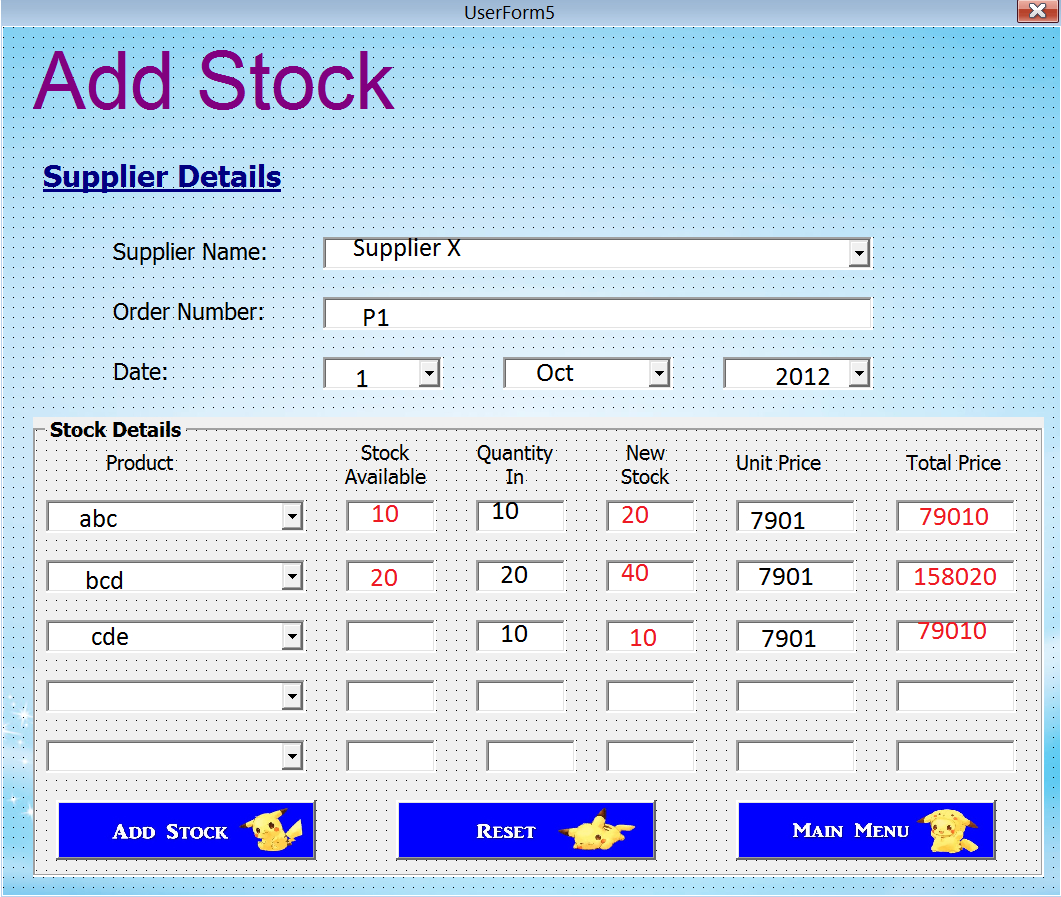Click the lying Pikachu icon on Reset button

point(598,831)
